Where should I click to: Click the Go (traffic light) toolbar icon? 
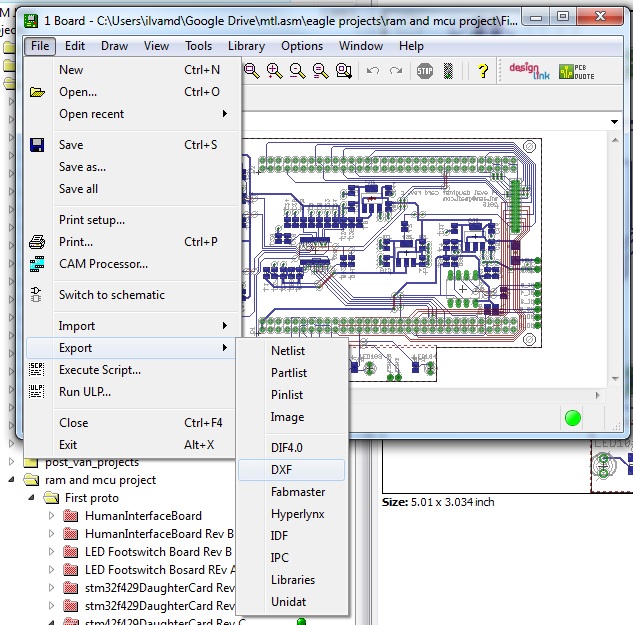448,71
